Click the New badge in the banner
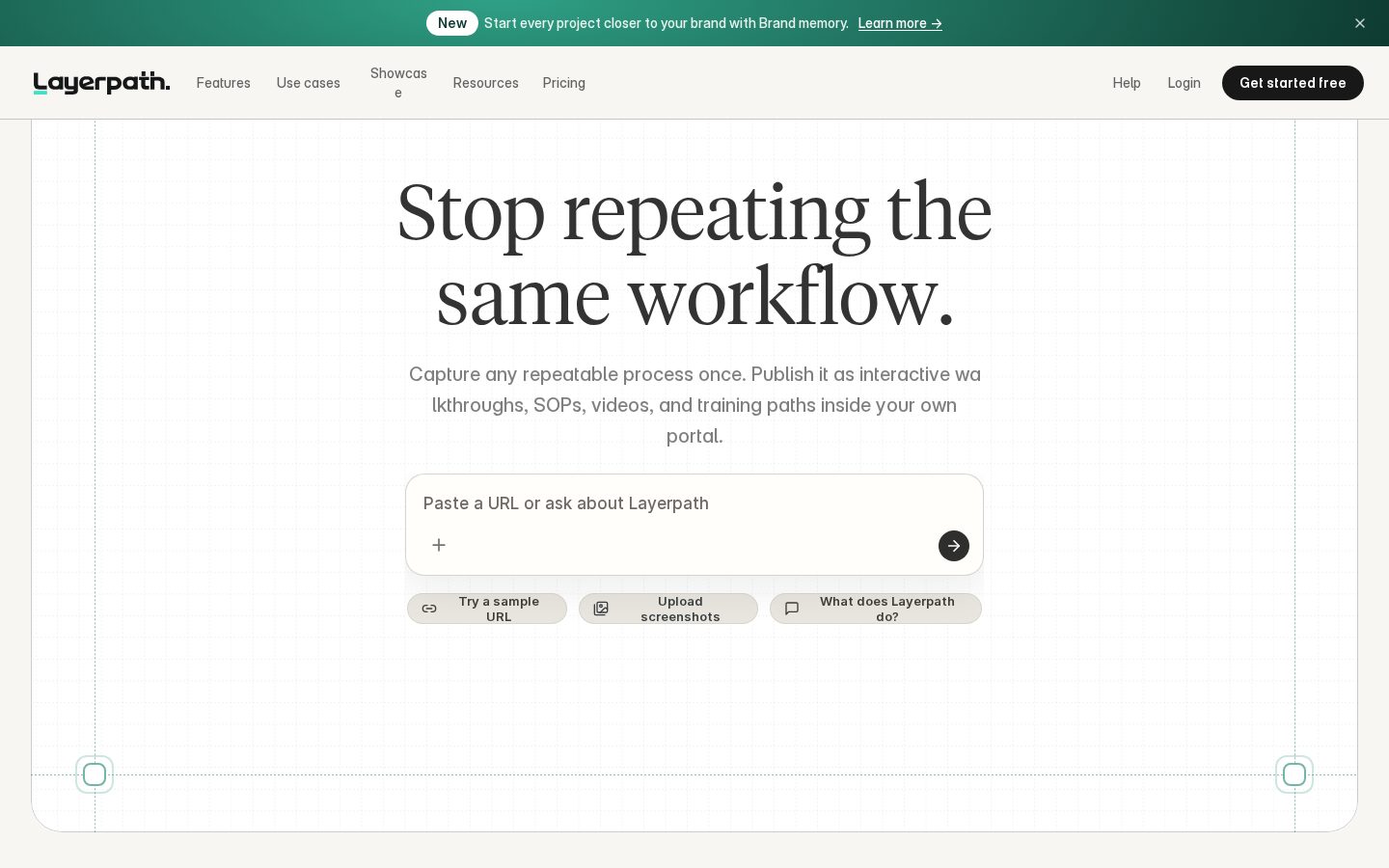 (452, 23)
